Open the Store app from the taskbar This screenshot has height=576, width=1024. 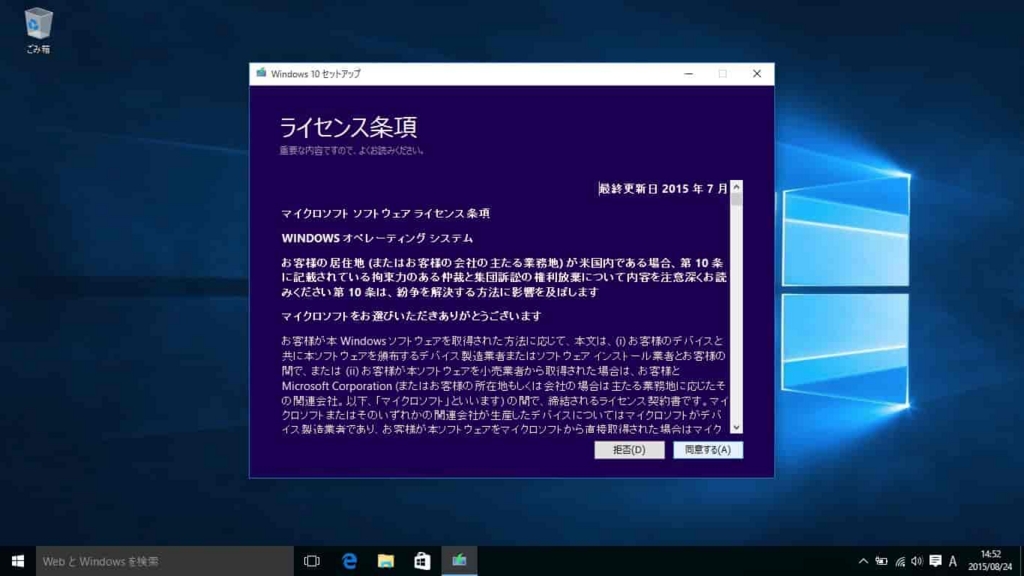pyautogui.click(x=423, y=561)
